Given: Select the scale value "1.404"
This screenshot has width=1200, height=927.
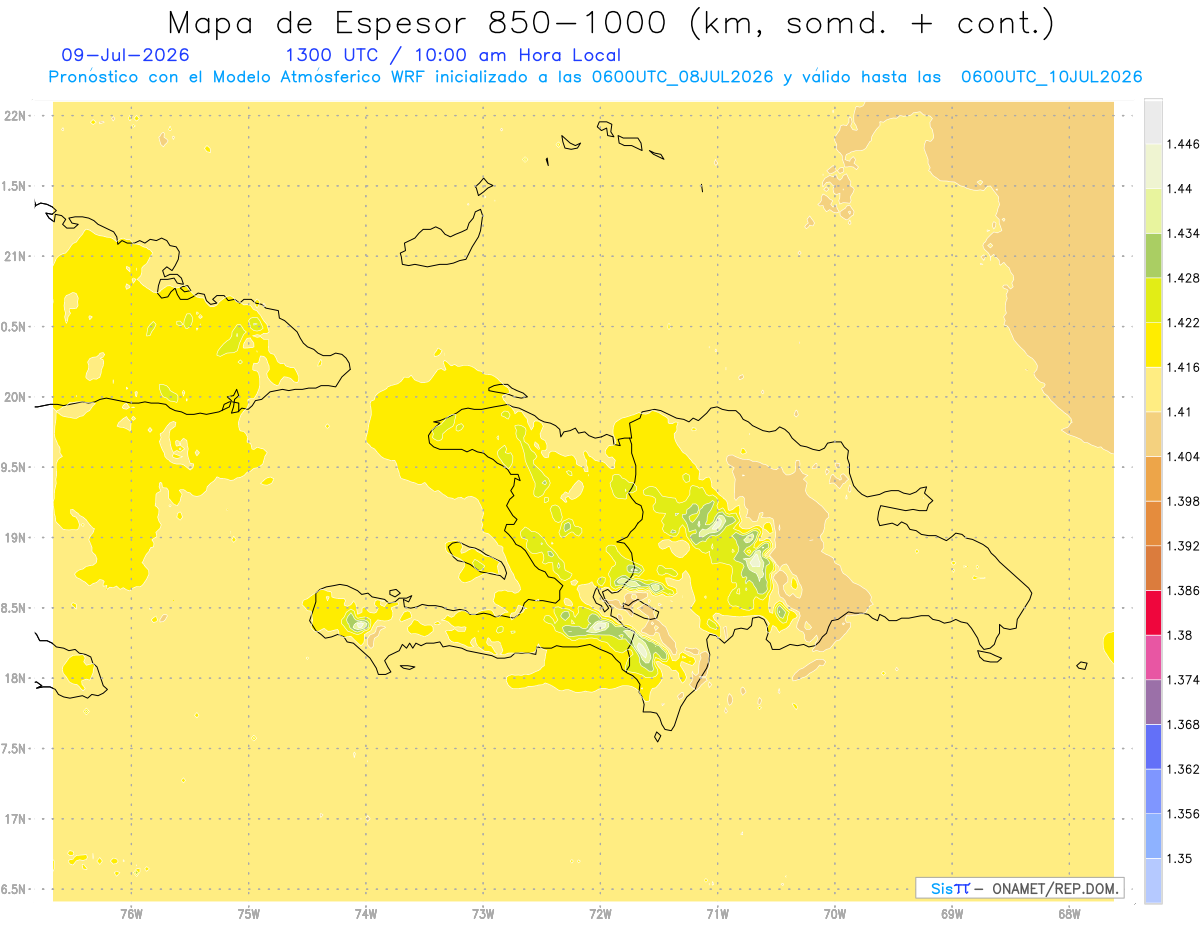Looking at the screenshot, I should [1183, 456].
